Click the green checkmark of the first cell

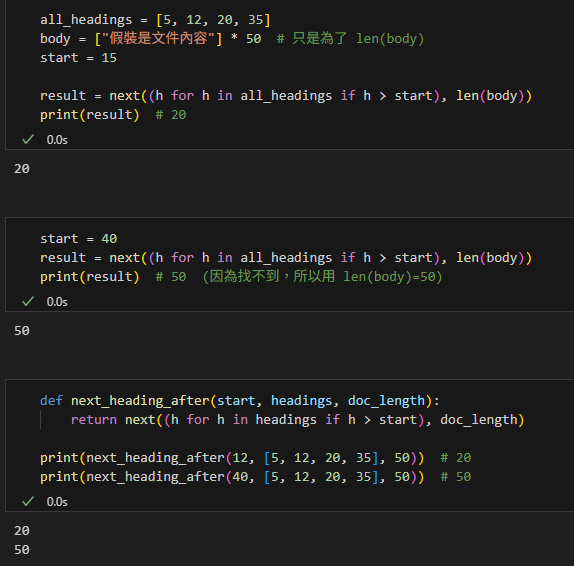28,139
